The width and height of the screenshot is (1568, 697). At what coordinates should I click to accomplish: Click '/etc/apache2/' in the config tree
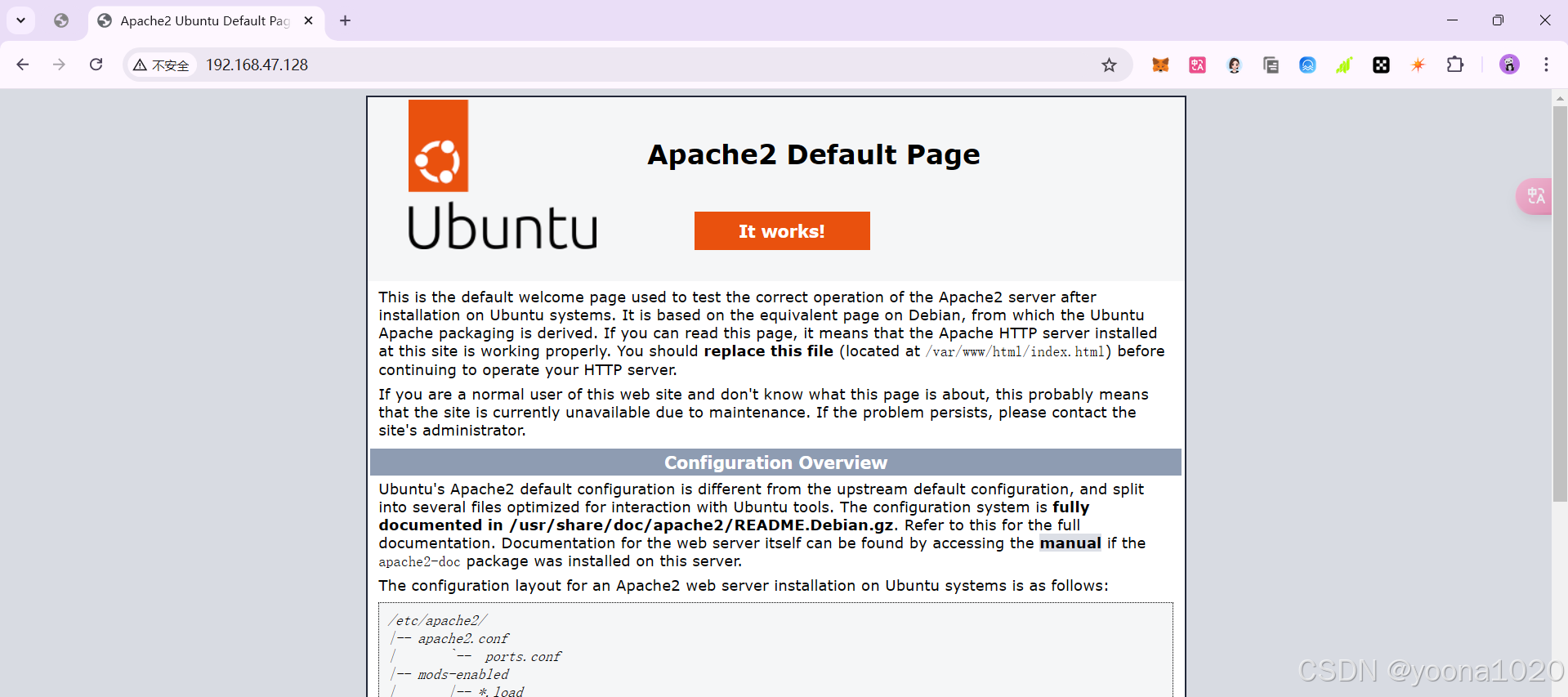(x=437, y=621)
